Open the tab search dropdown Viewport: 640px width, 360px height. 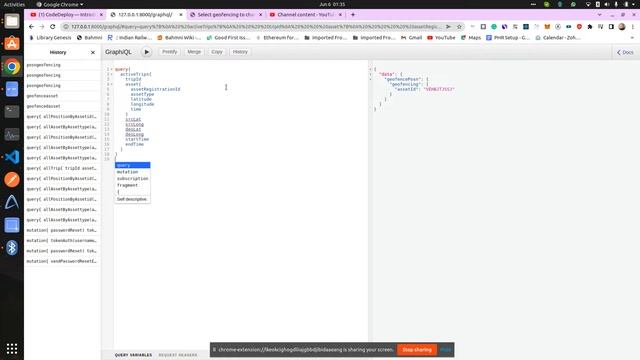pos(599,15)
